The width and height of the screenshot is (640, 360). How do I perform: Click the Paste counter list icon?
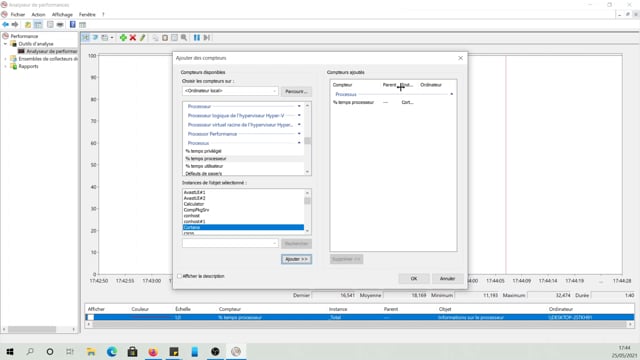coord(165,38)
